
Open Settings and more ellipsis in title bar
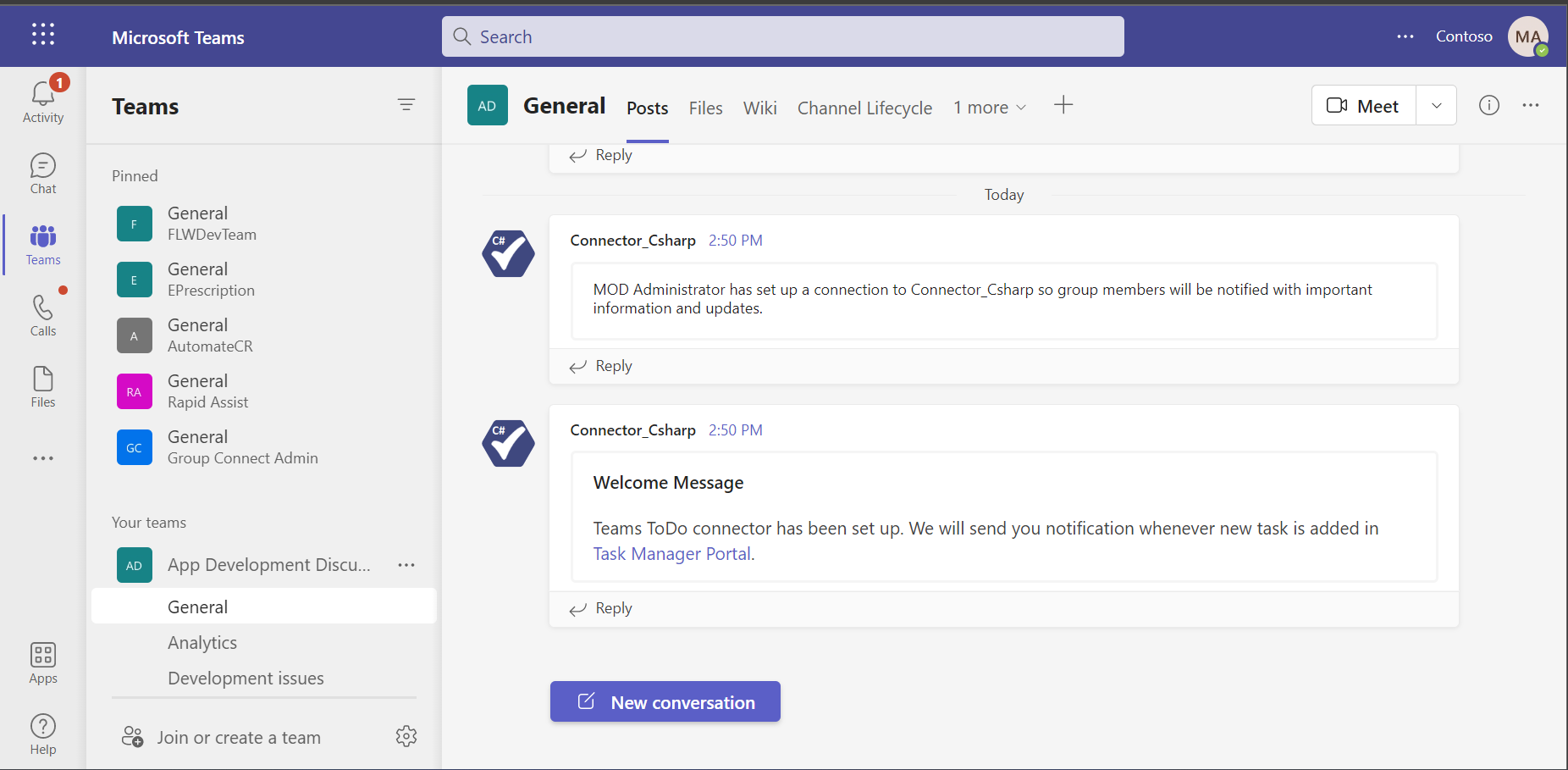click(1405, 36)
